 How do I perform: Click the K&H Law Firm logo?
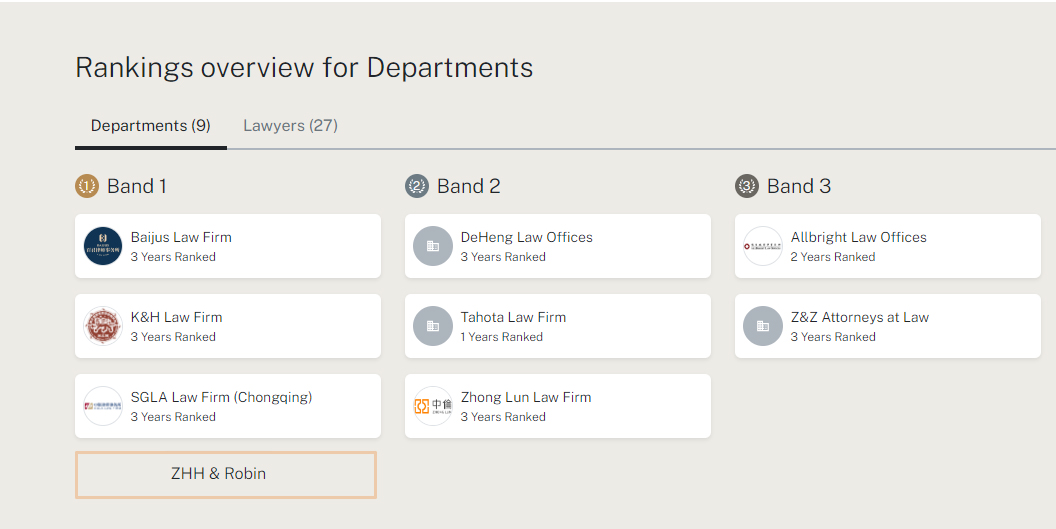tap(103, 326)
